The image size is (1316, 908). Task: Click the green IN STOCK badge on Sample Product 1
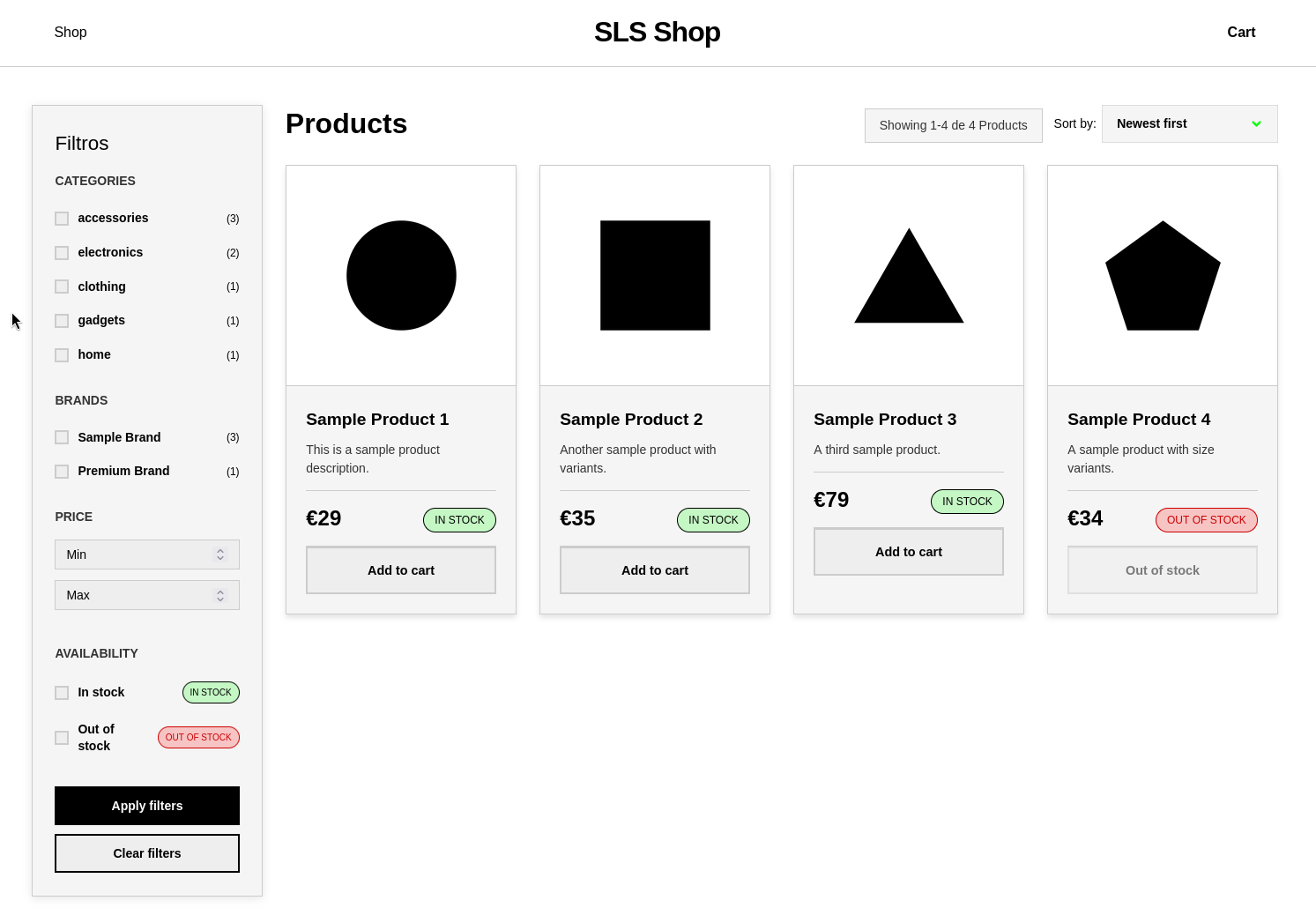click(459, 520)
